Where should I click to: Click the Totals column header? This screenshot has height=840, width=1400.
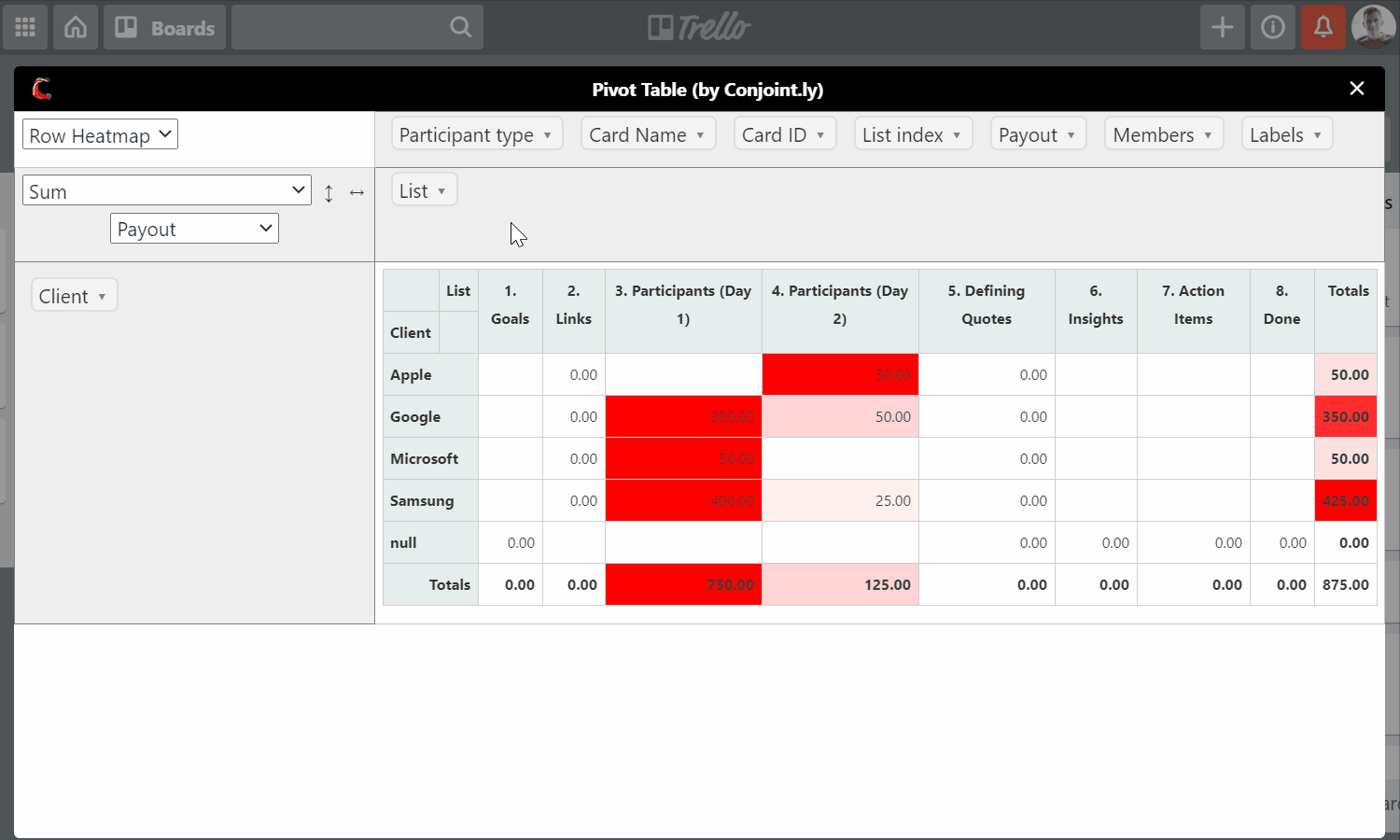1346,312
